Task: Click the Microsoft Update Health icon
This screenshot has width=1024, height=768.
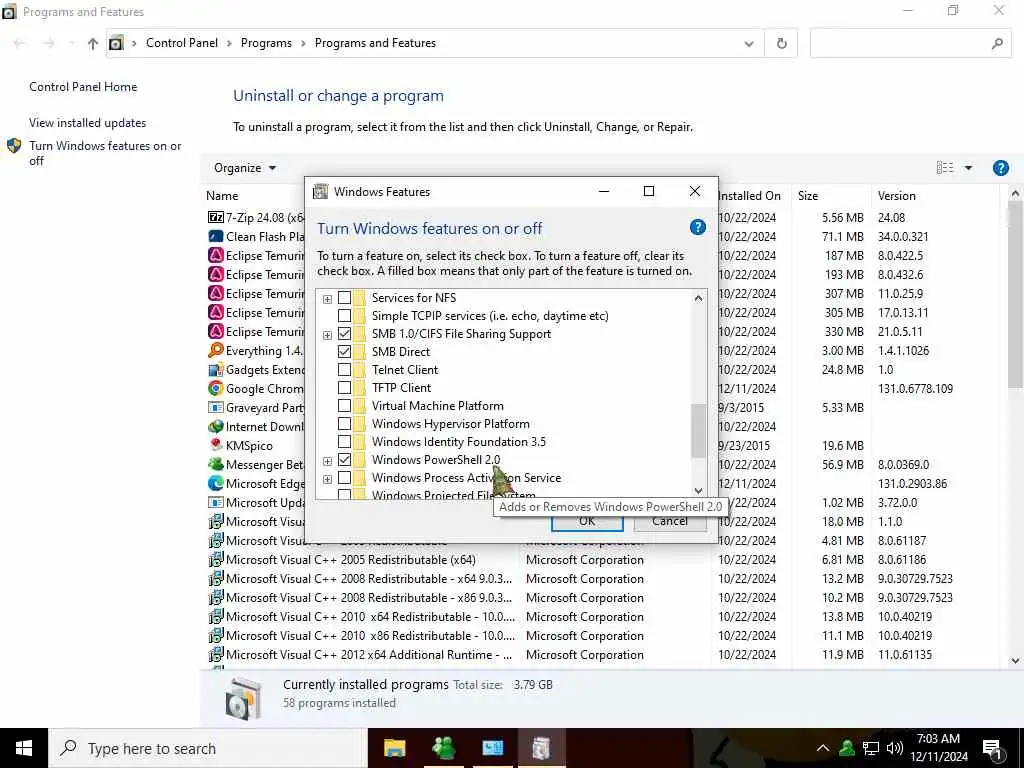Action: [x=216, y=502]
